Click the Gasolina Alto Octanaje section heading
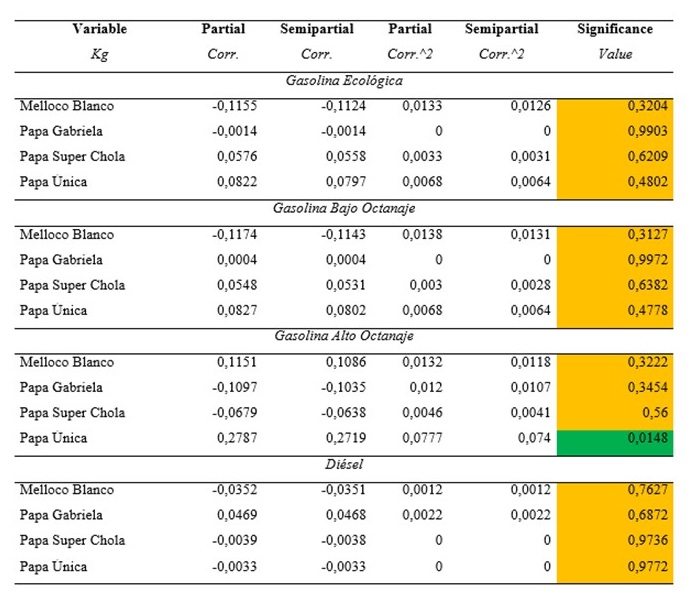This screenshot has width=695, height=605. (343, 336)
